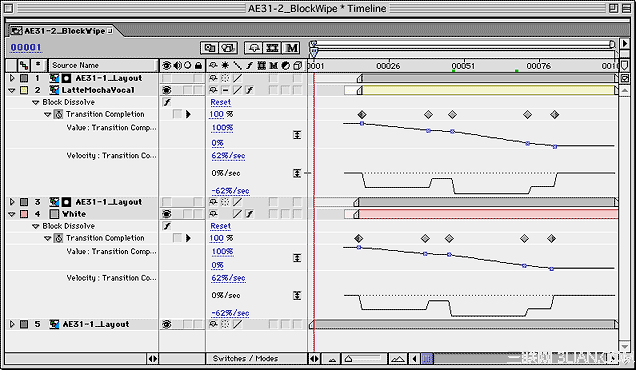Select first keyframe of LatteMochaVocal Transition Completion

pos(362,115)
